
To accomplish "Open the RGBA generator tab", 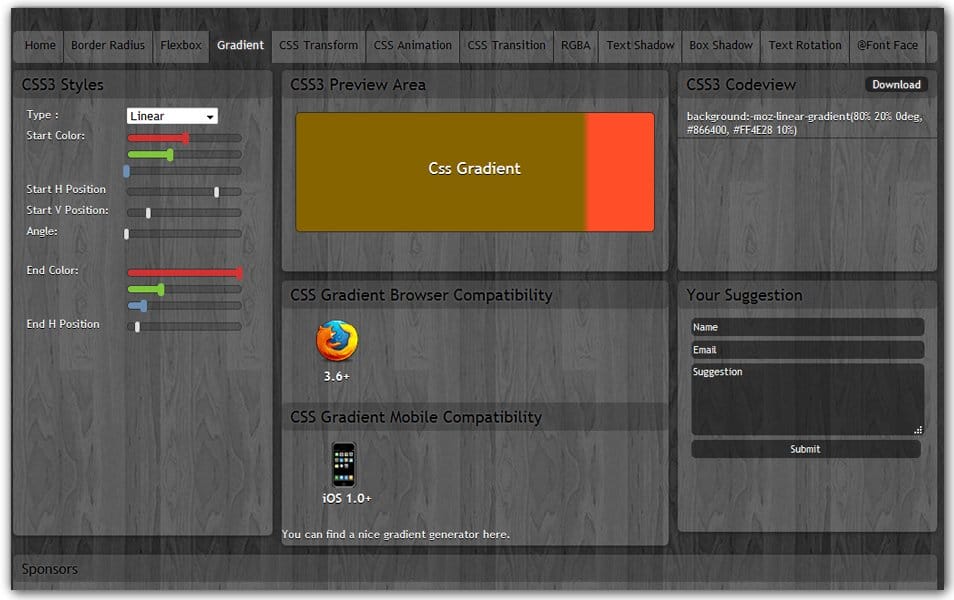I will (576, 45).
